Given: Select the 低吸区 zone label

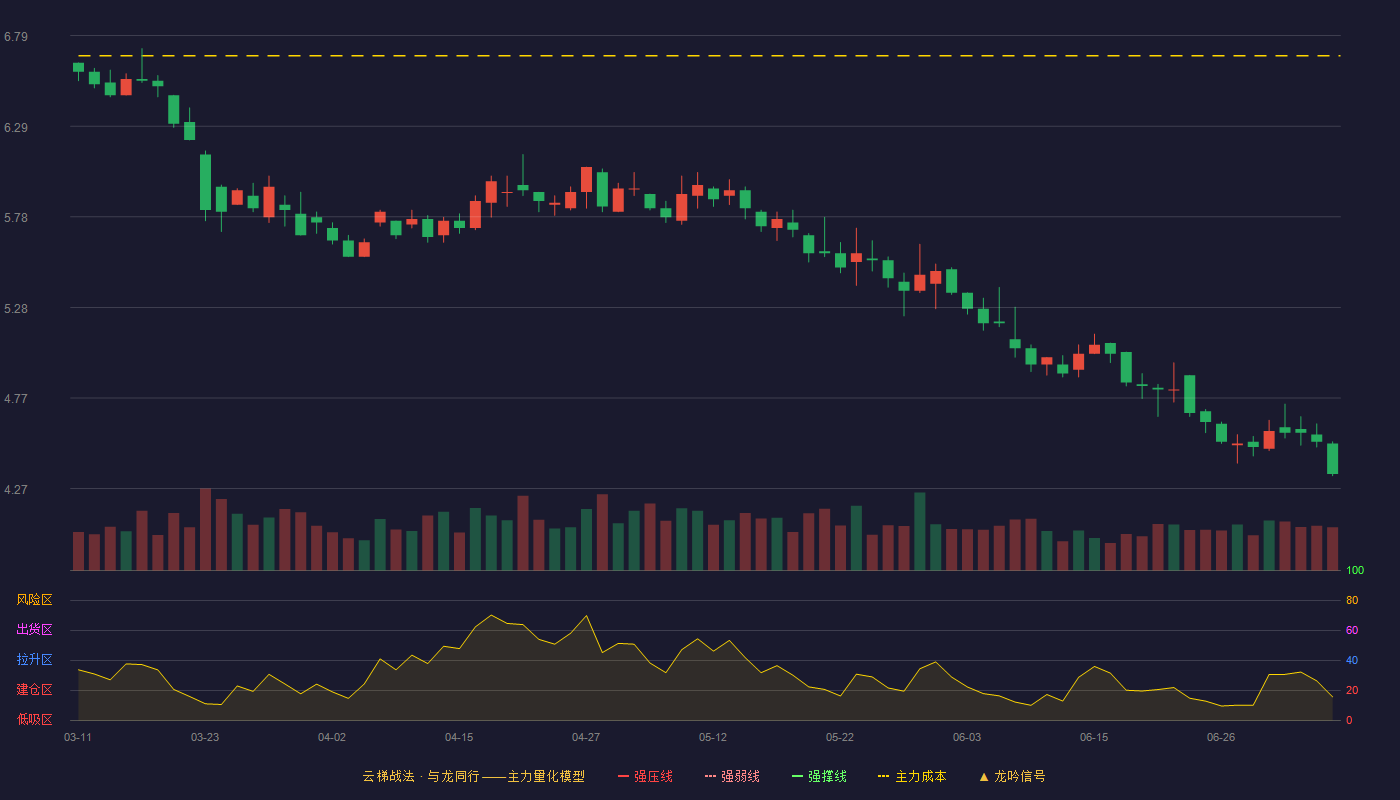Looking at the screenshot, I should tap(34, 719).
